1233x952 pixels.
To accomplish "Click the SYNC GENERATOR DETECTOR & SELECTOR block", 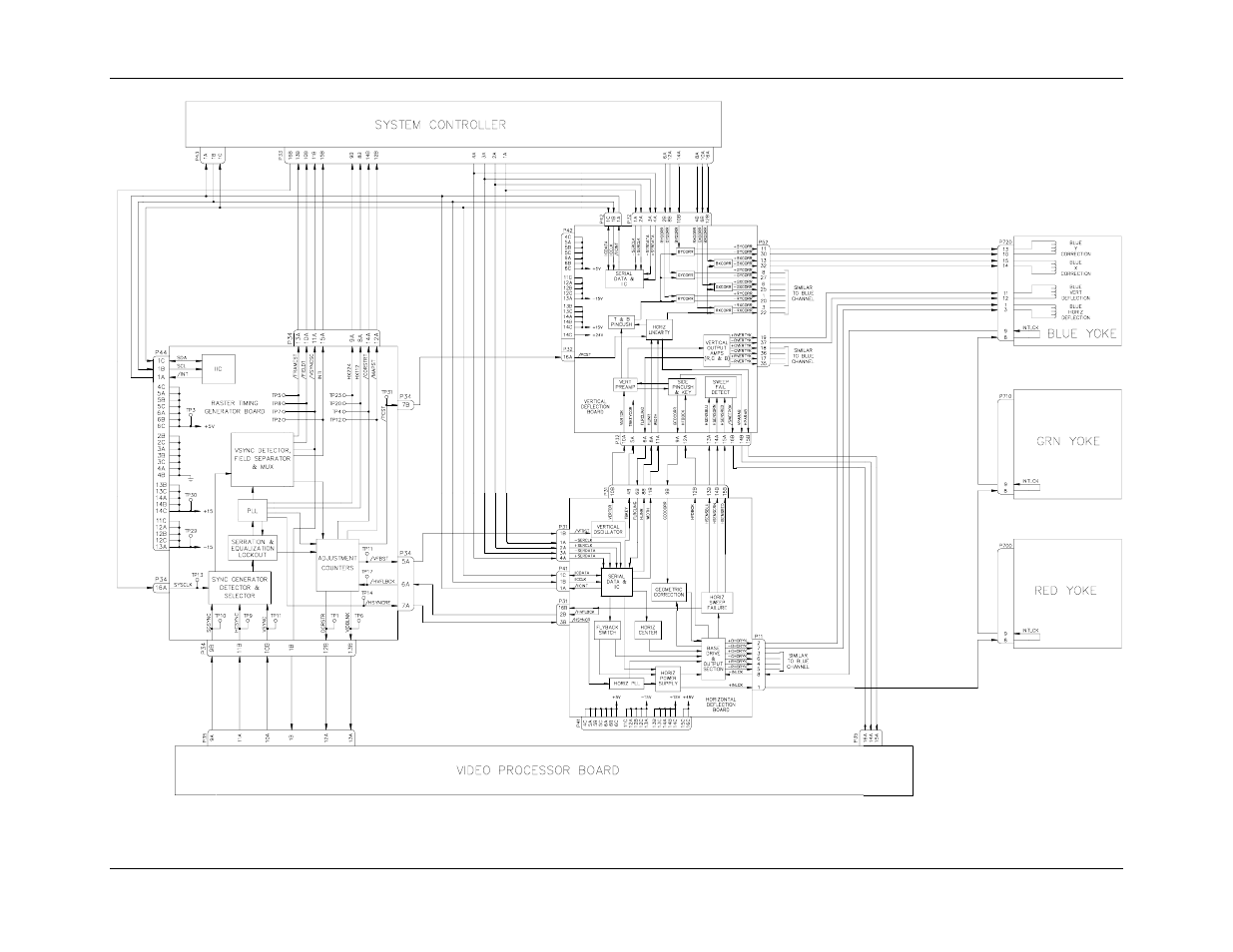I will point(241,589).
